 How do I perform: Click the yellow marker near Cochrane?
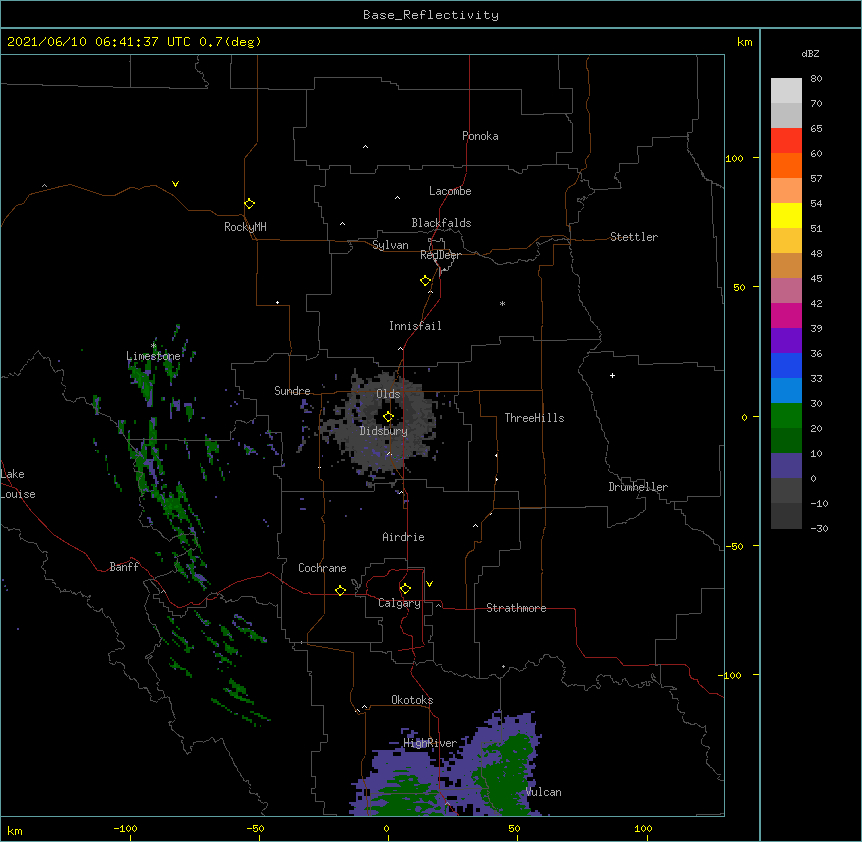[x=340, y=590]
